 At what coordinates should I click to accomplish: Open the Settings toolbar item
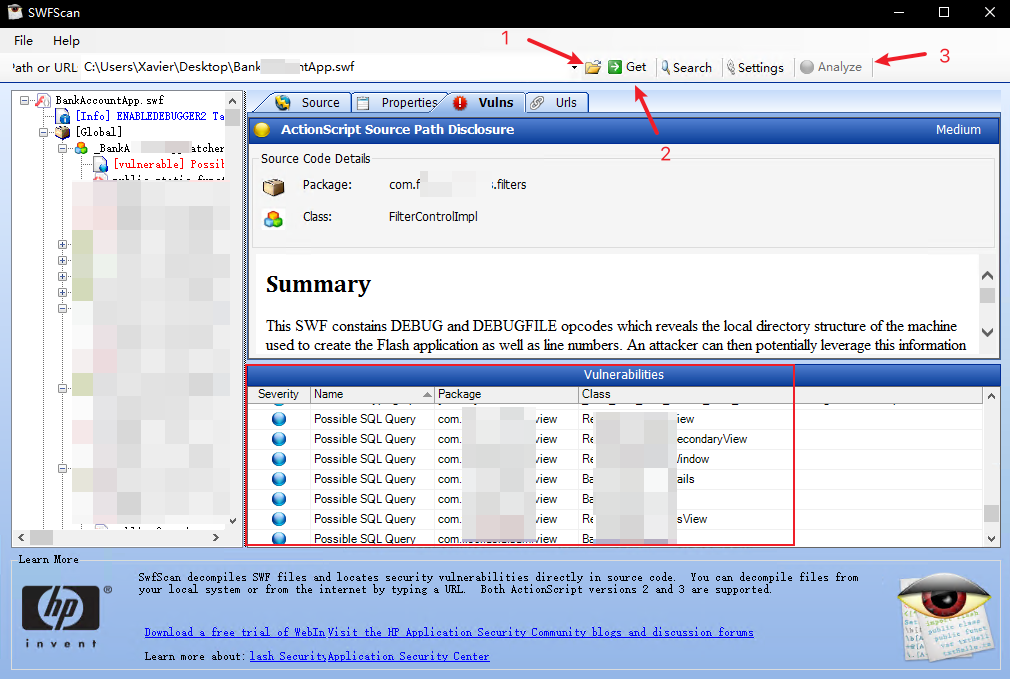pos(755,67)
